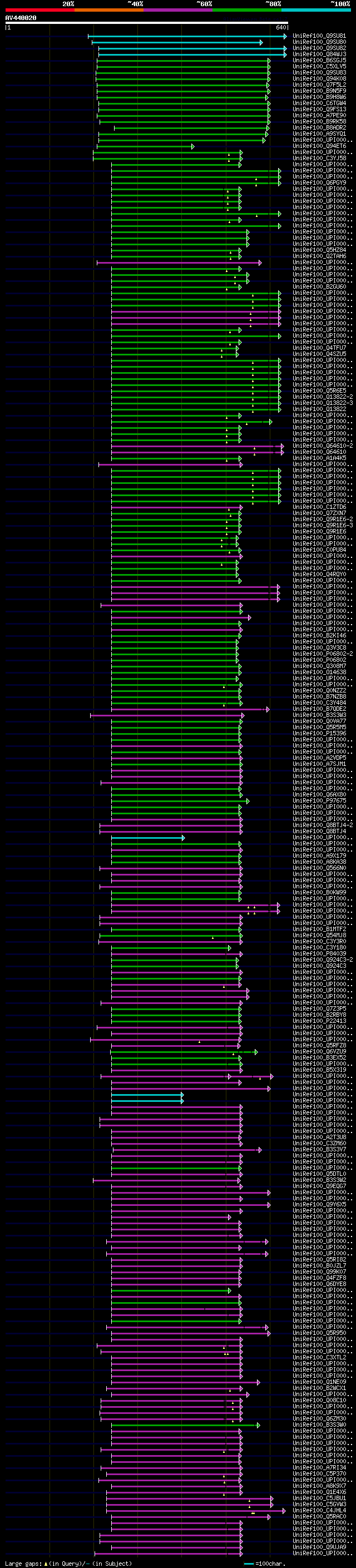Click the Large gaps legend text
Image resolution: width=356 pixels, height=1568 pixels.
pyautogui.click(x=24, y=1564)
